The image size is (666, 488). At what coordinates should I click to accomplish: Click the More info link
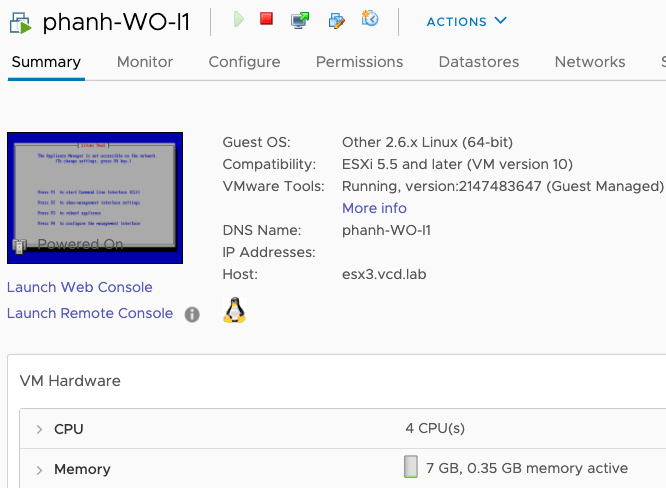[374, 208]
